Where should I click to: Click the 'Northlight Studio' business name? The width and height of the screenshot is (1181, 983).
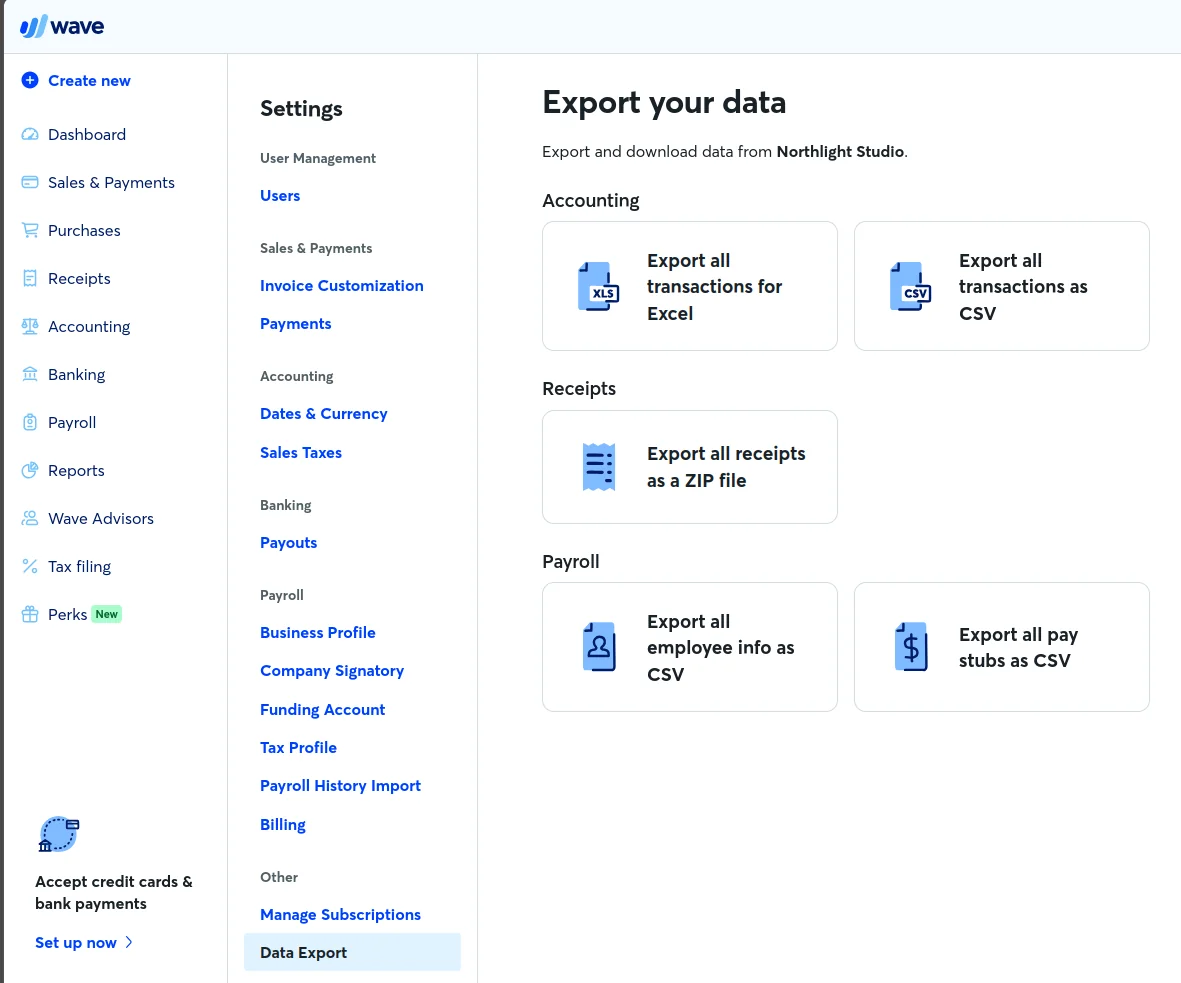point(841,151)
